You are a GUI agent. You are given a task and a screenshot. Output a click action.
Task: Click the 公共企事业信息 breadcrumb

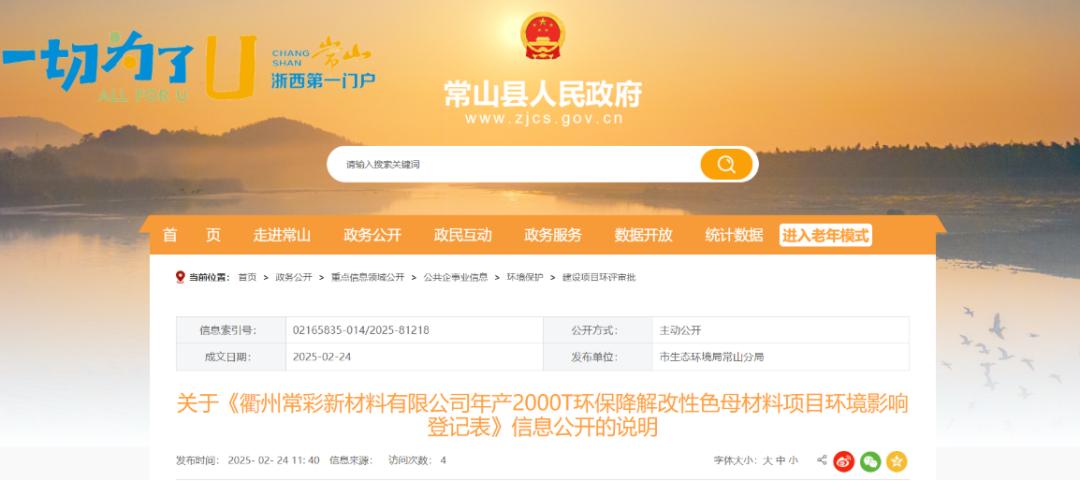pyautogui.click(x=456, y=277)
